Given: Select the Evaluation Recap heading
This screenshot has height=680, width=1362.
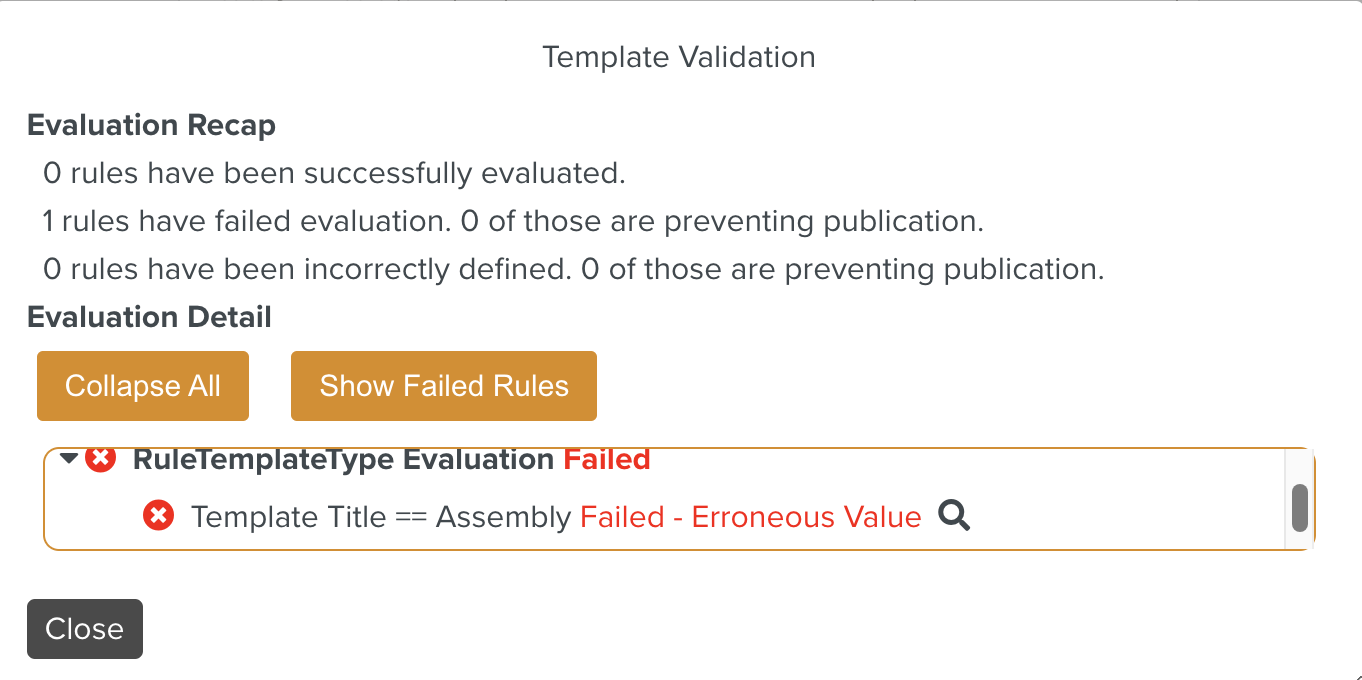Looking at the screenshot, I should (x=151, y=124).
